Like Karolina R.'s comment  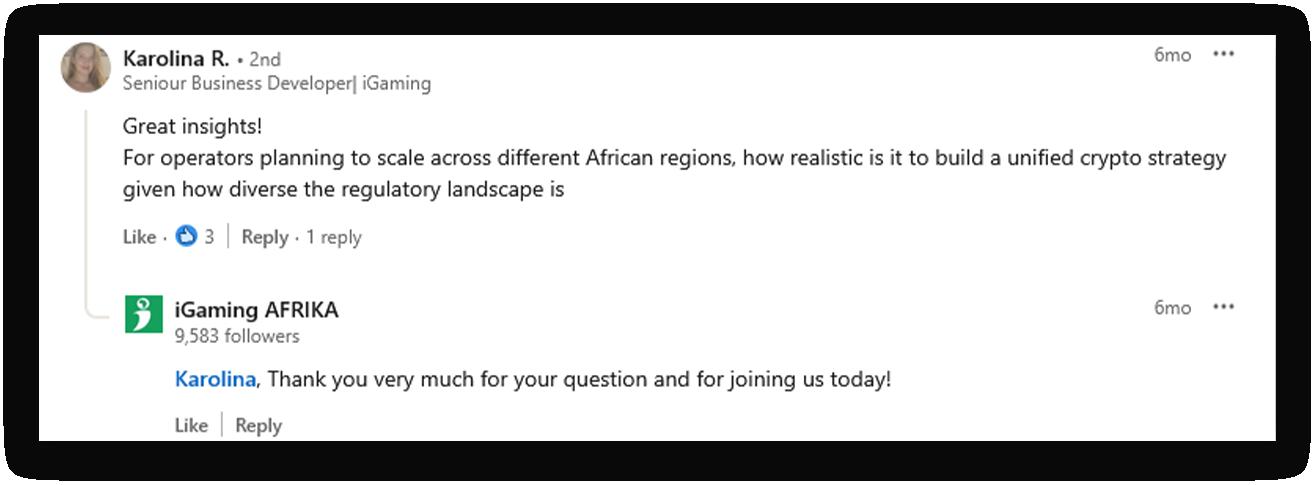139,237
